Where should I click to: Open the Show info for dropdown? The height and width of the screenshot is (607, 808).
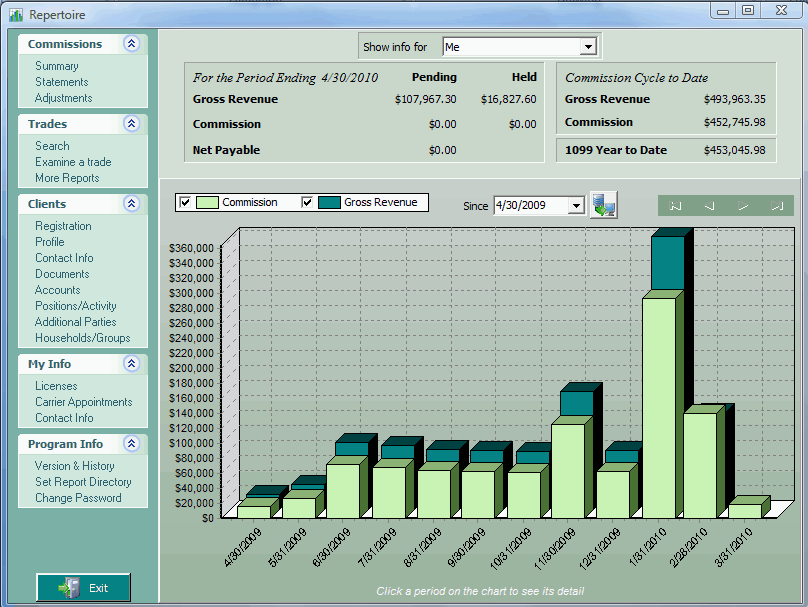(x=588, y=47)
